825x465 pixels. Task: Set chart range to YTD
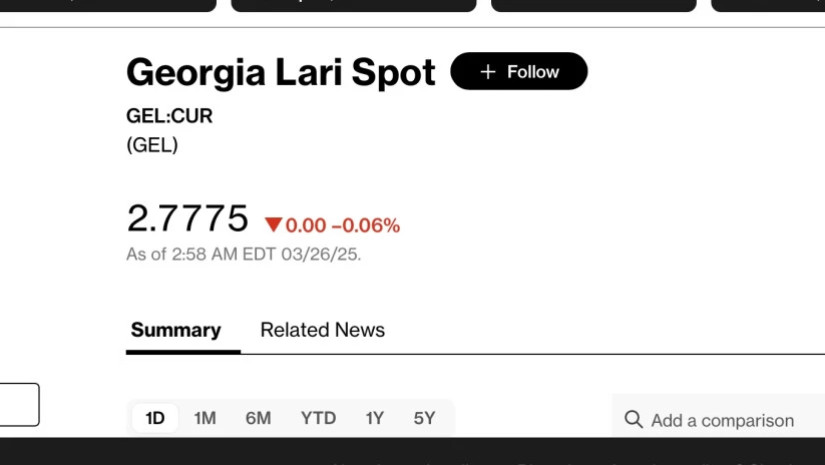point(318,418)
